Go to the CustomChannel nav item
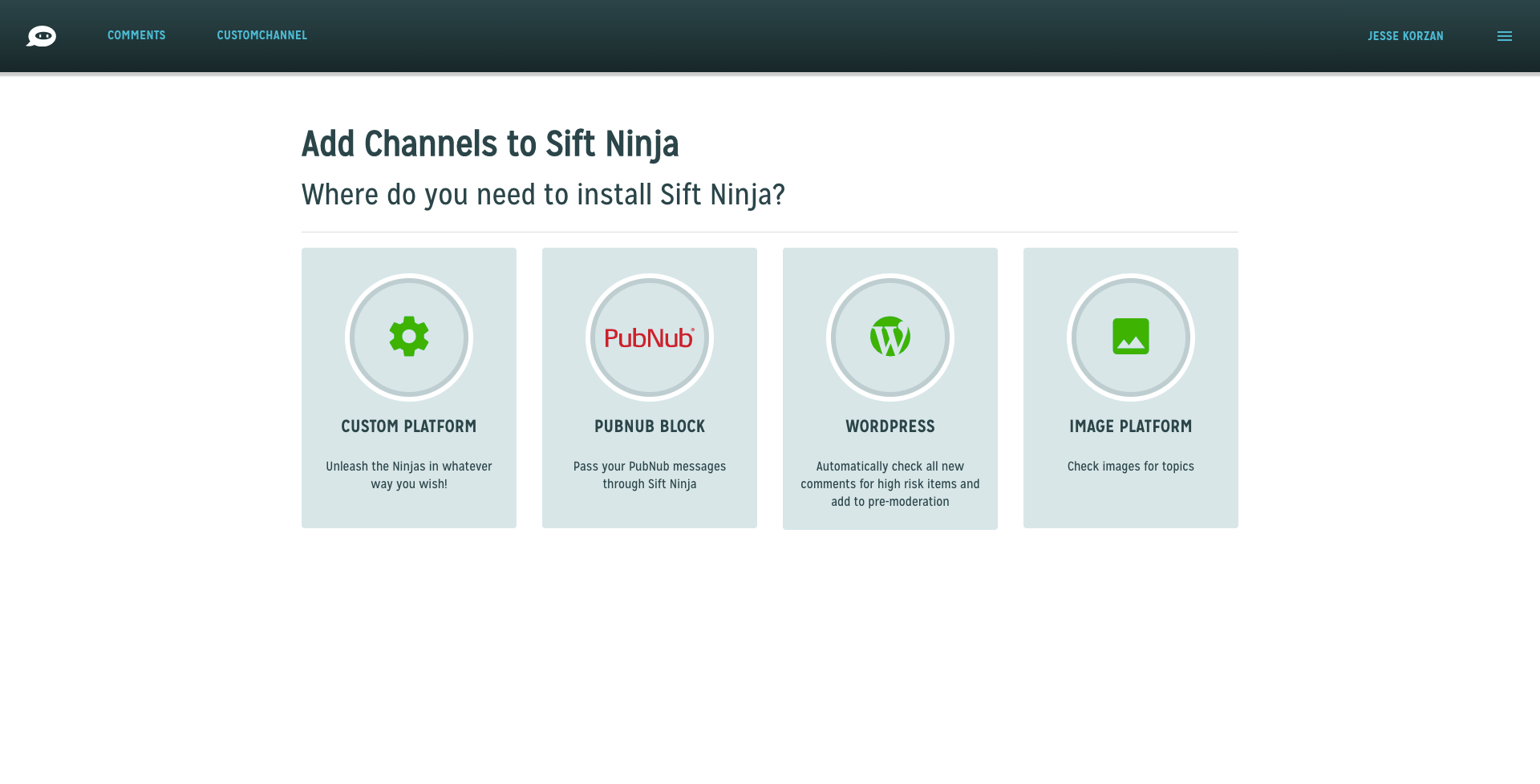The image size is (1540, 784). pos(262,35)
